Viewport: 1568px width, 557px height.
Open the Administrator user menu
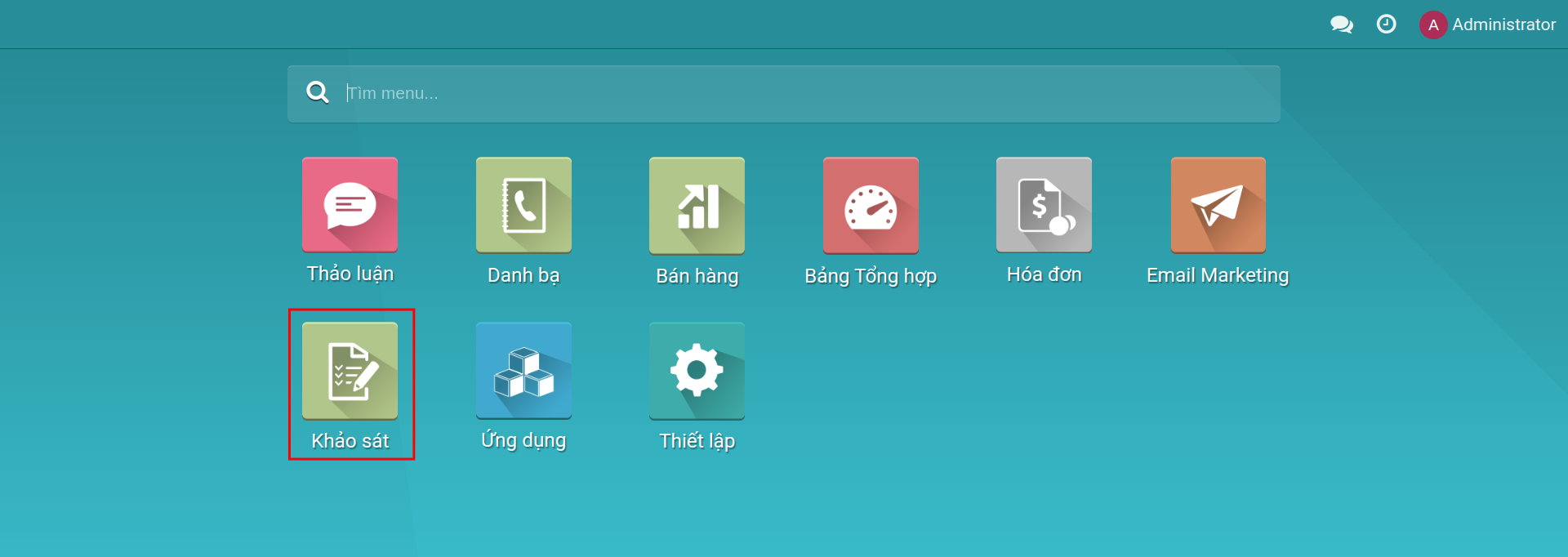(1488, 25)
